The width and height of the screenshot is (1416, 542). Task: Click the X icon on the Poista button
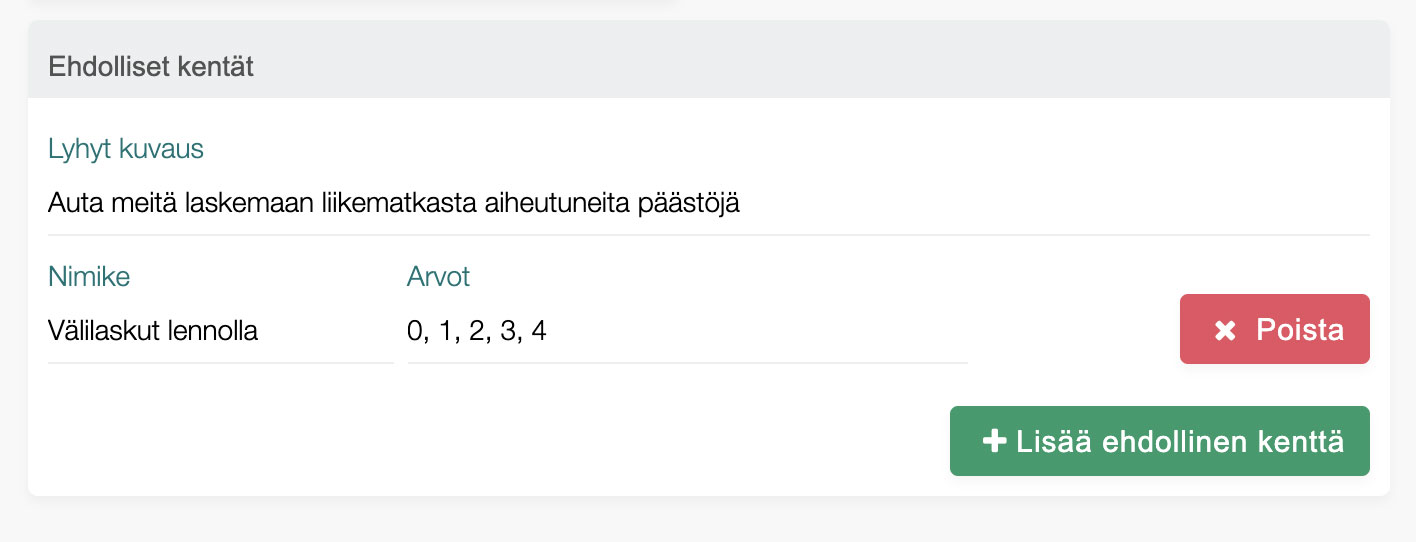pos(1225,330)
